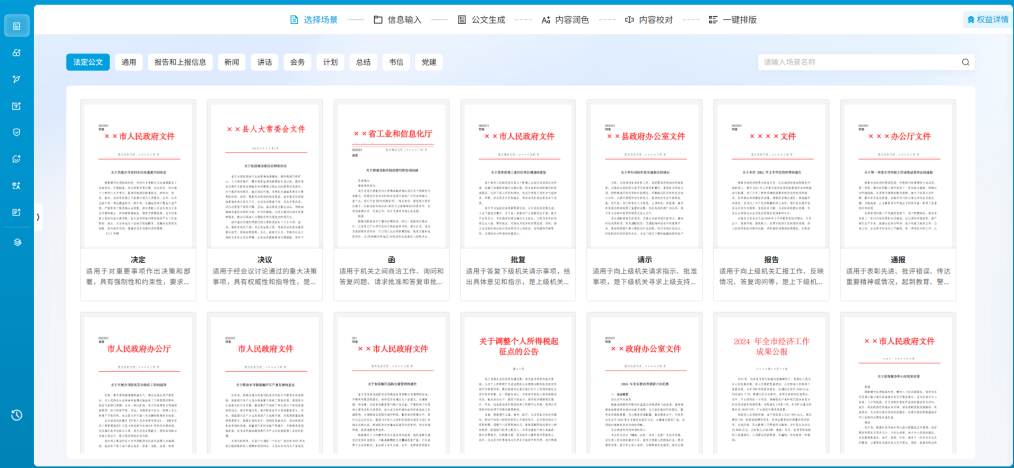
Task: Switch to the 新闻 category
Action: 232,62
